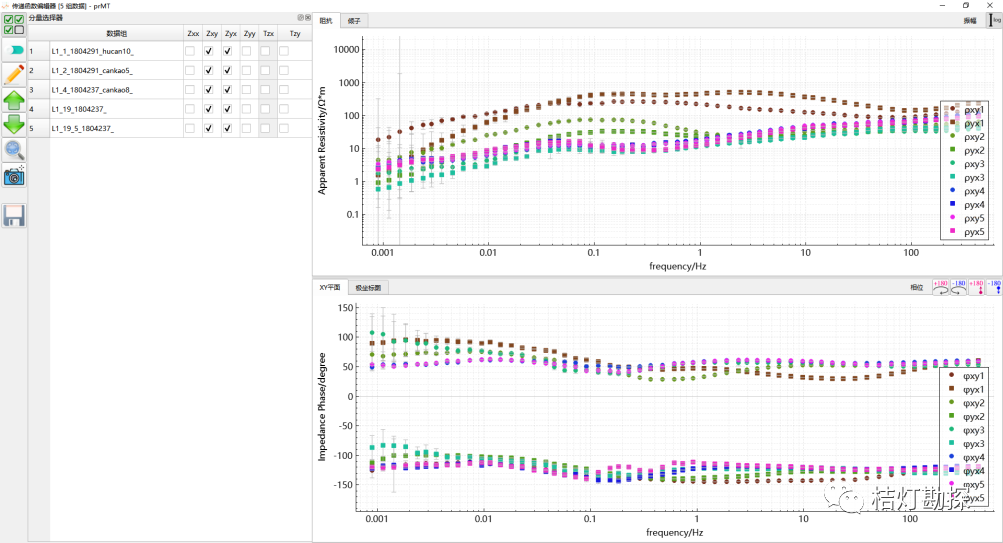Click the green down arrow button

pos(14,124)
